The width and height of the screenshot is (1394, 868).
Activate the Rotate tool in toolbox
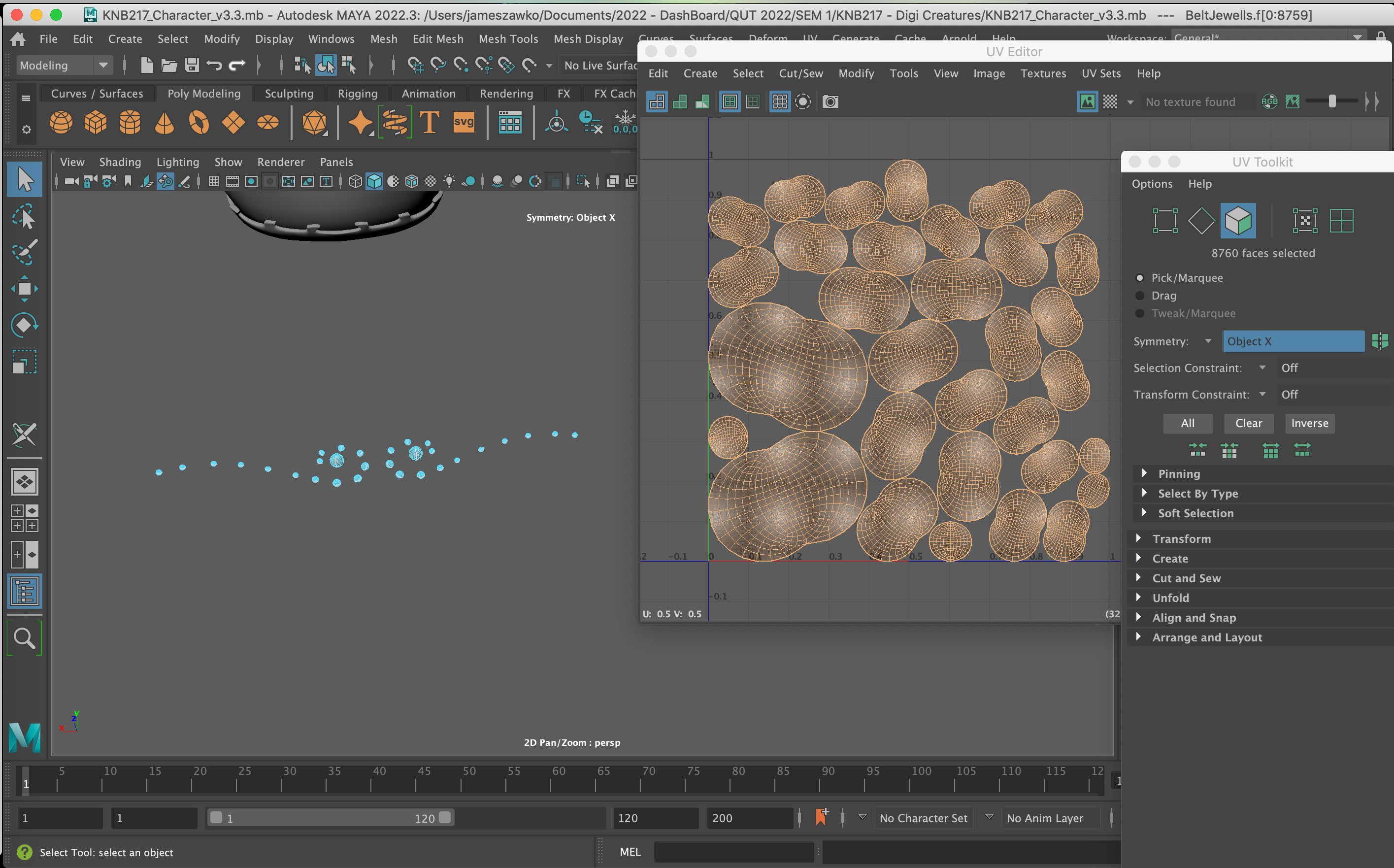tap(24, 325)
